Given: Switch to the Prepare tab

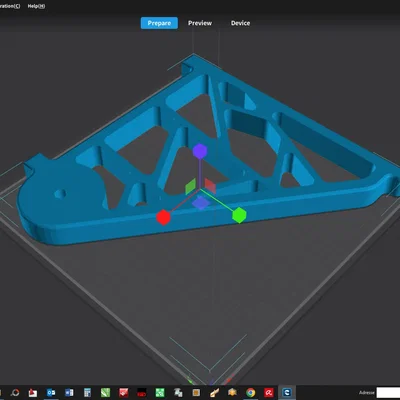Looking at the screenshot, I should point(159,23).
